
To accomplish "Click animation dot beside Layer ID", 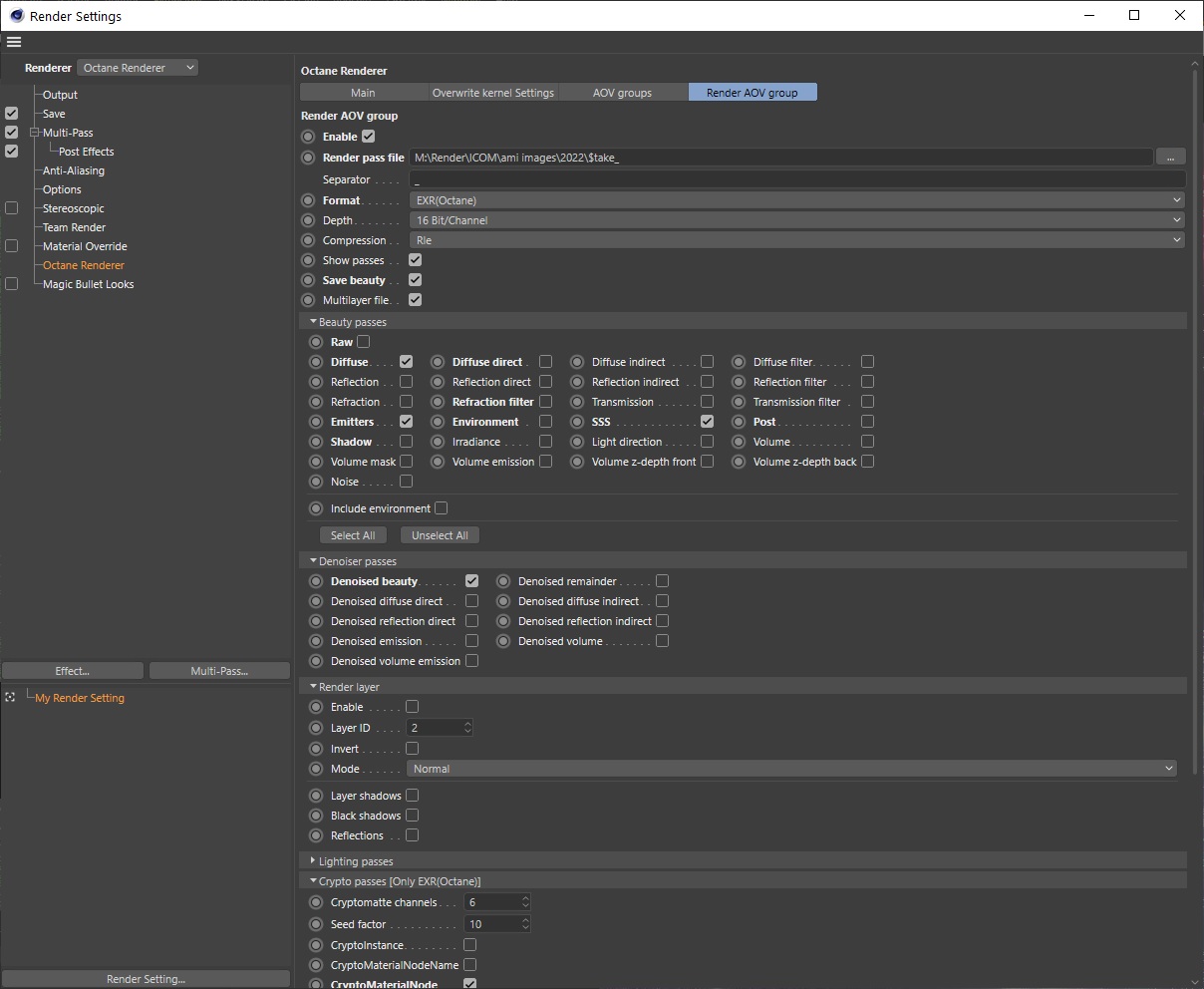I will [x=316, y=728].
